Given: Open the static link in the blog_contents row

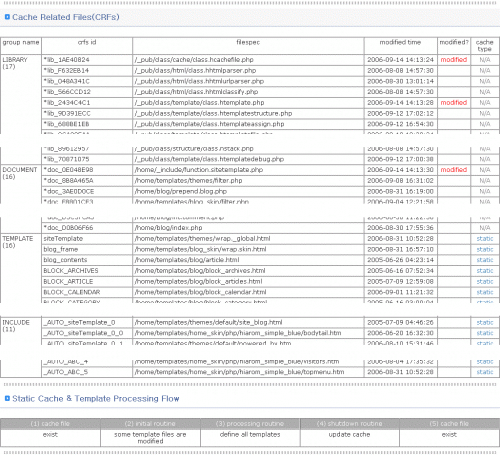Looking at the screenshot, I should pyautogui.click(x=485, y=260).
